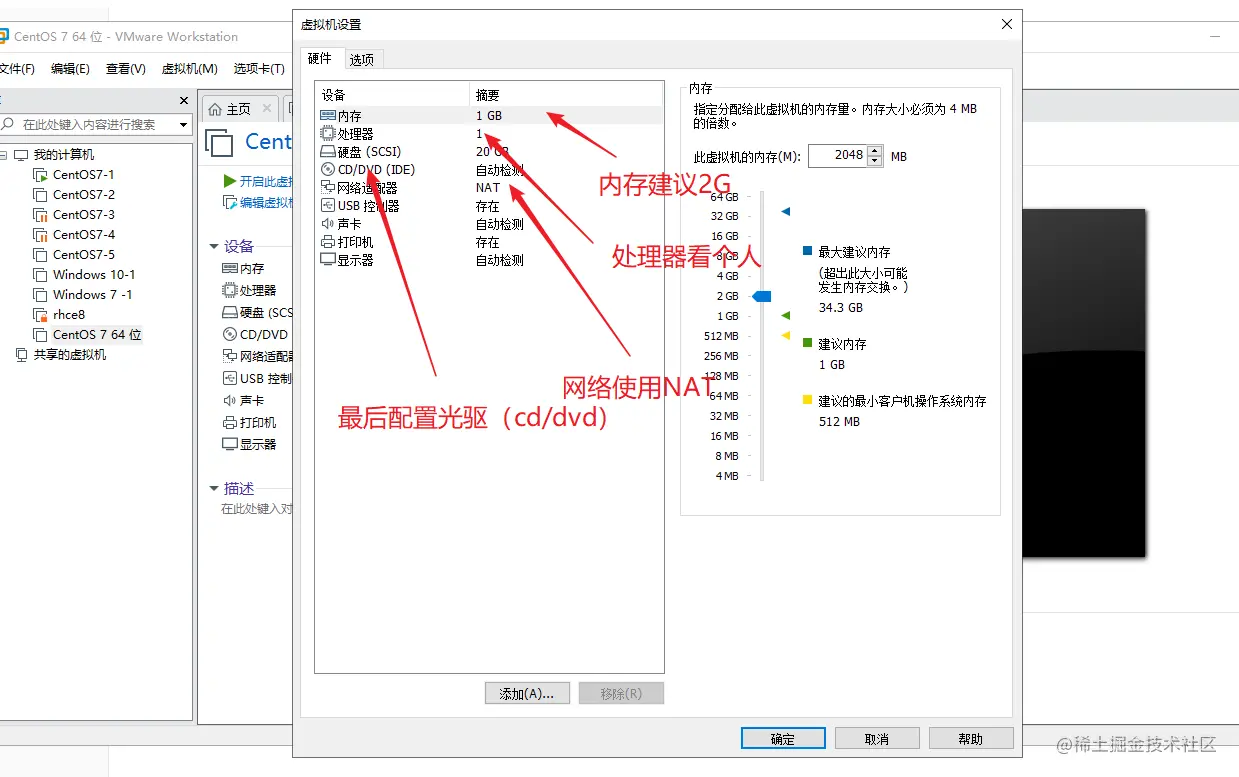This screenshot has width=1239, height=777.
Task: Select the CD/DVD (IDE) disc icon in dialog
Action: [x=327, y=170]
